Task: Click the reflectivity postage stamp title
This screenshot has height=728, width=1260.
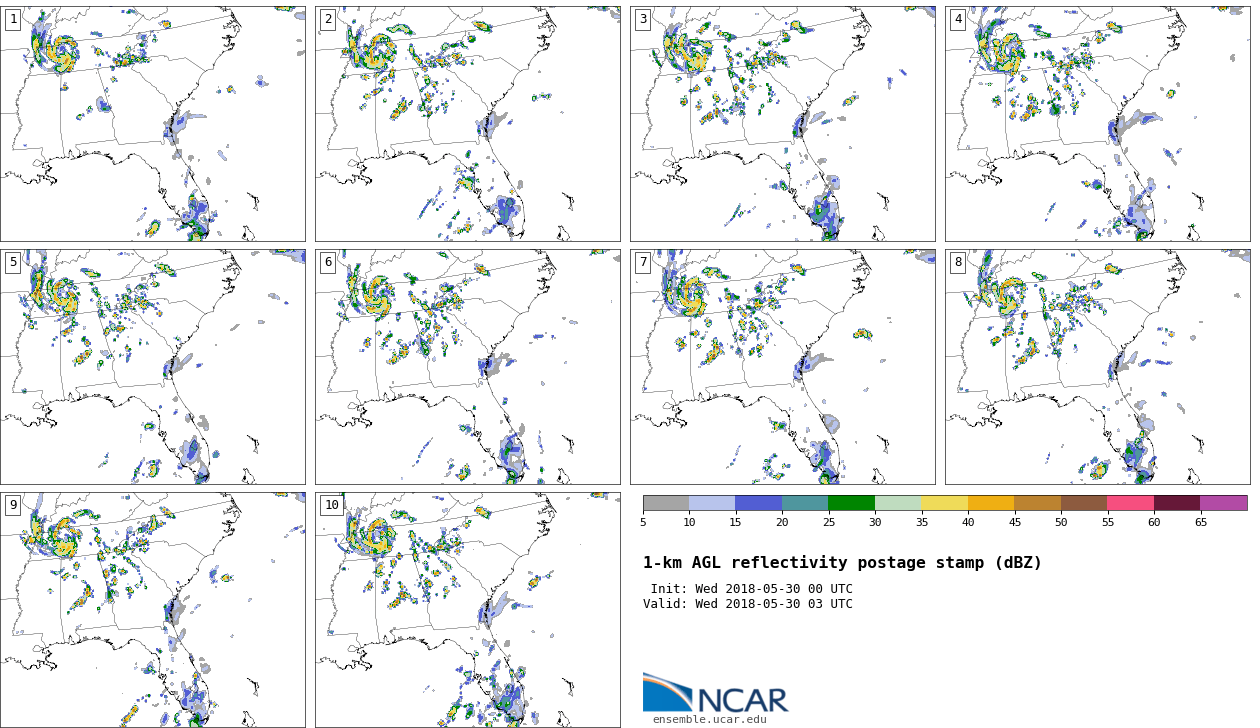Action: (x=842, y=563)
